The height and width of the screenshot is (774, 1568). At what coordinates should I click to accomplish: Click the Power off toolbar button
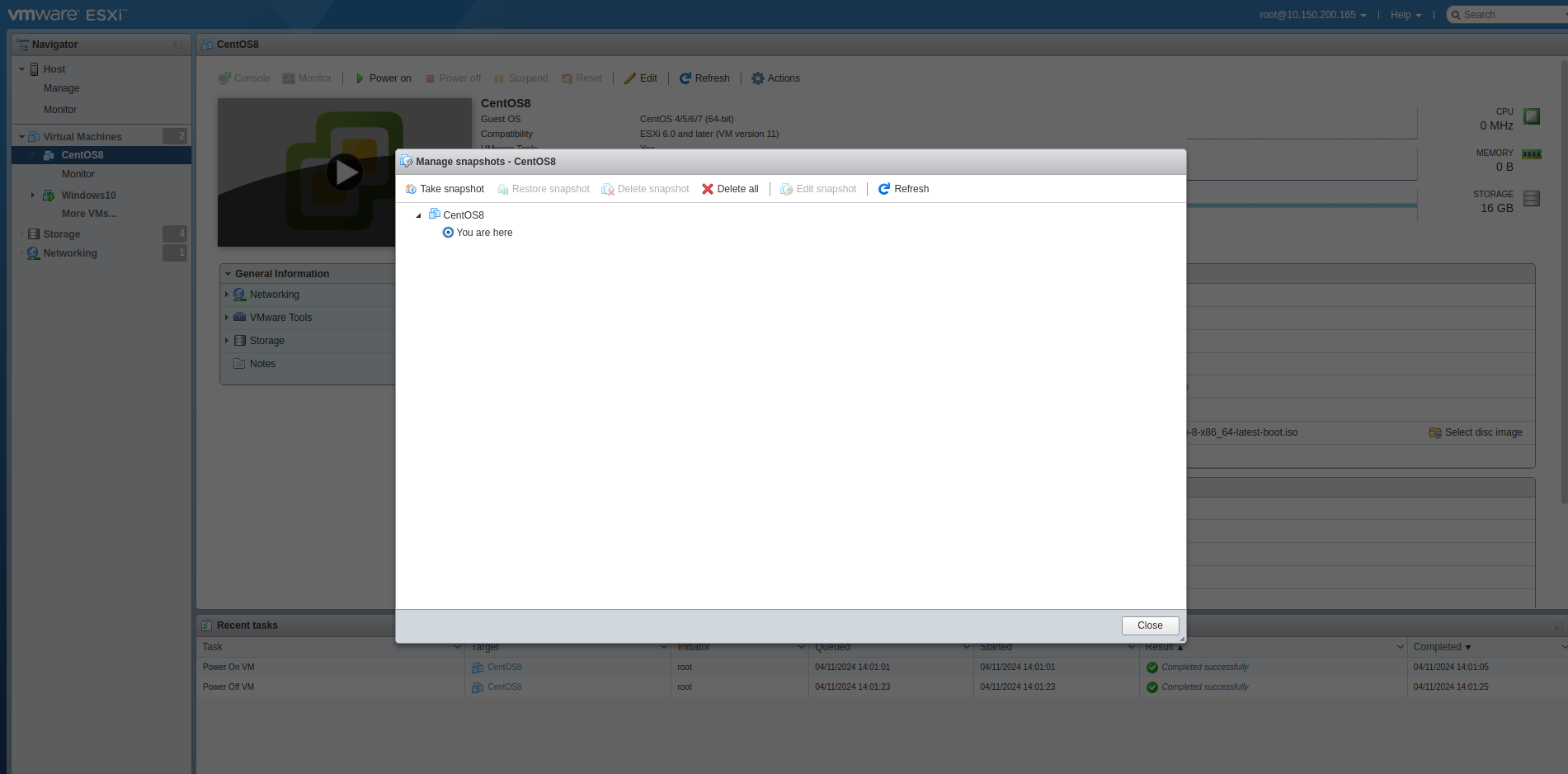click(453, 78)
